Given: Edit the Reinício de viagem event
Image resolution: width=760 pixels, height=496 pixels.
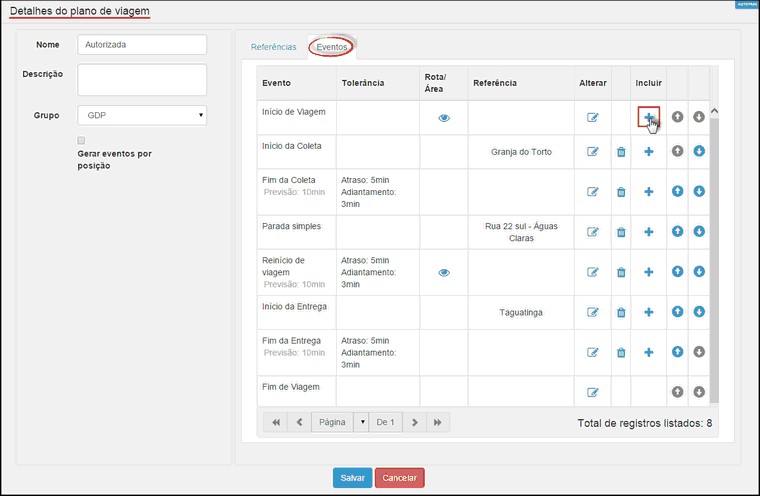Looking at the screenshot, I should [592, 272].
